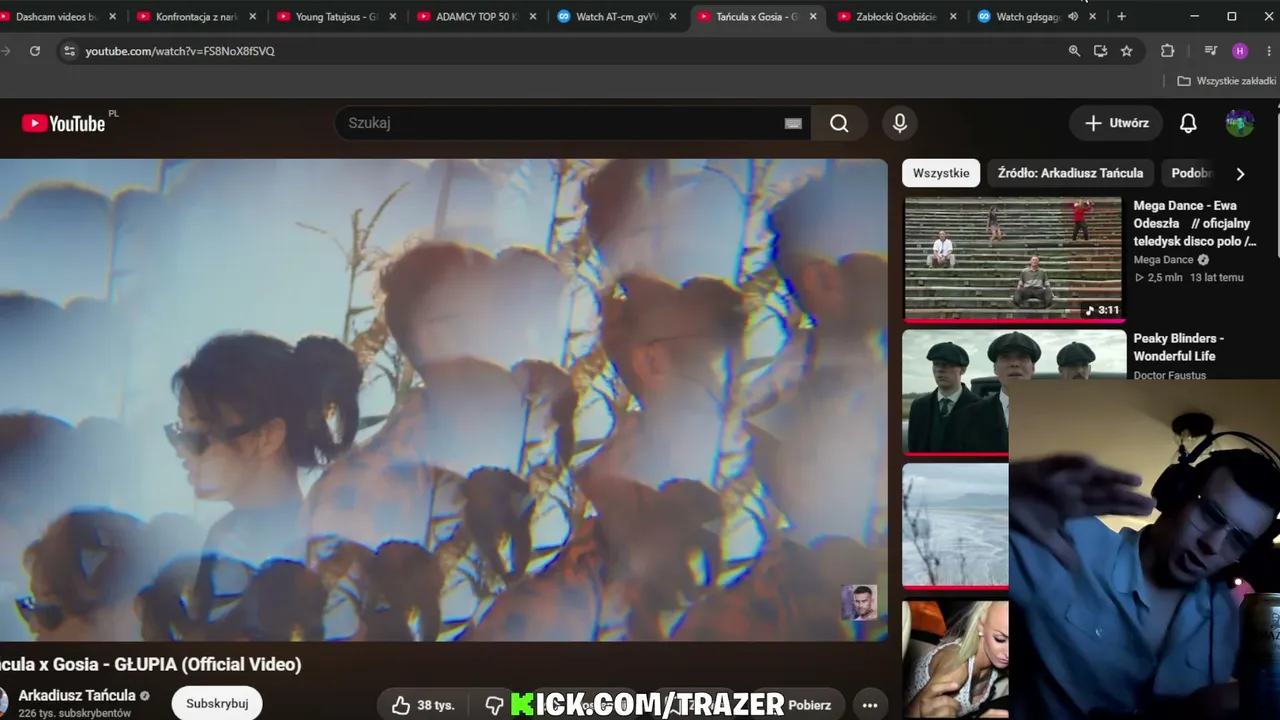Select the Źródło: Arkadiusz Tańcula chip

tap(1070, 173)
